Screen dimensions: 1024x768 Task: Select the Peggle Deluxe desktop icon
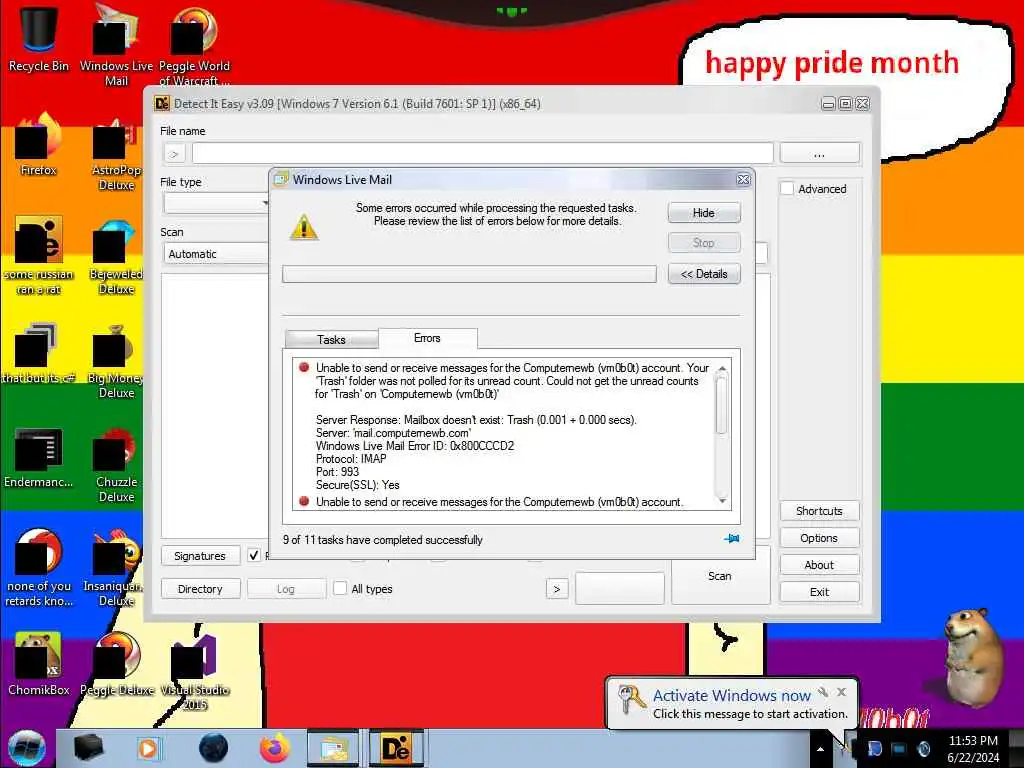tap(116, 664)
